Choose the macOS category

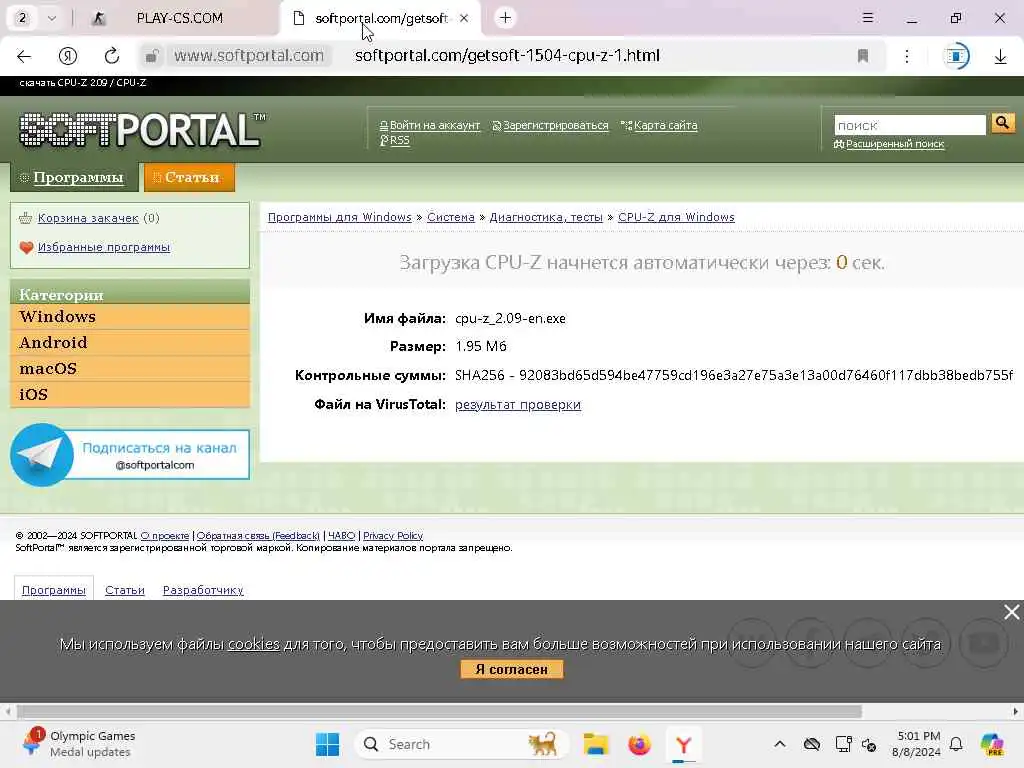click(x=130, y=369)
